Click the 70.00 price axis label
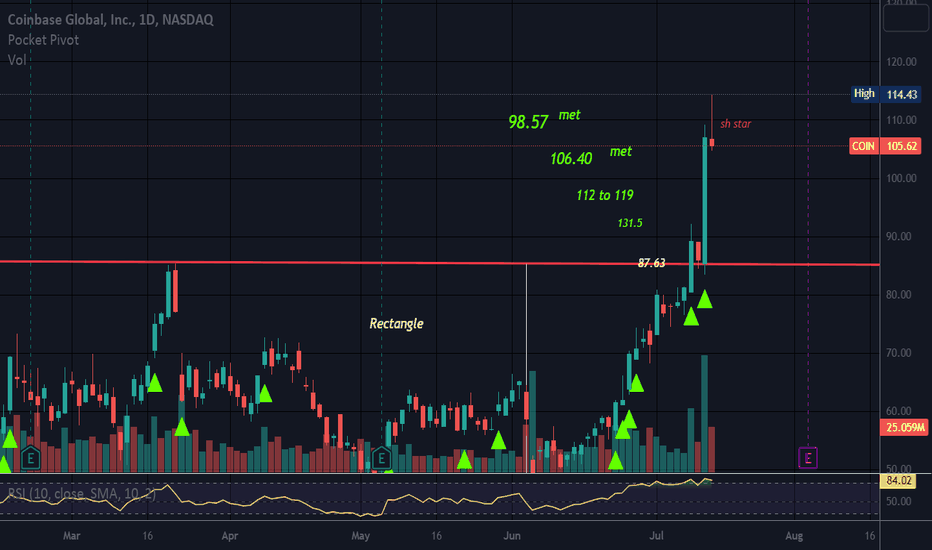 click(898, 353)
